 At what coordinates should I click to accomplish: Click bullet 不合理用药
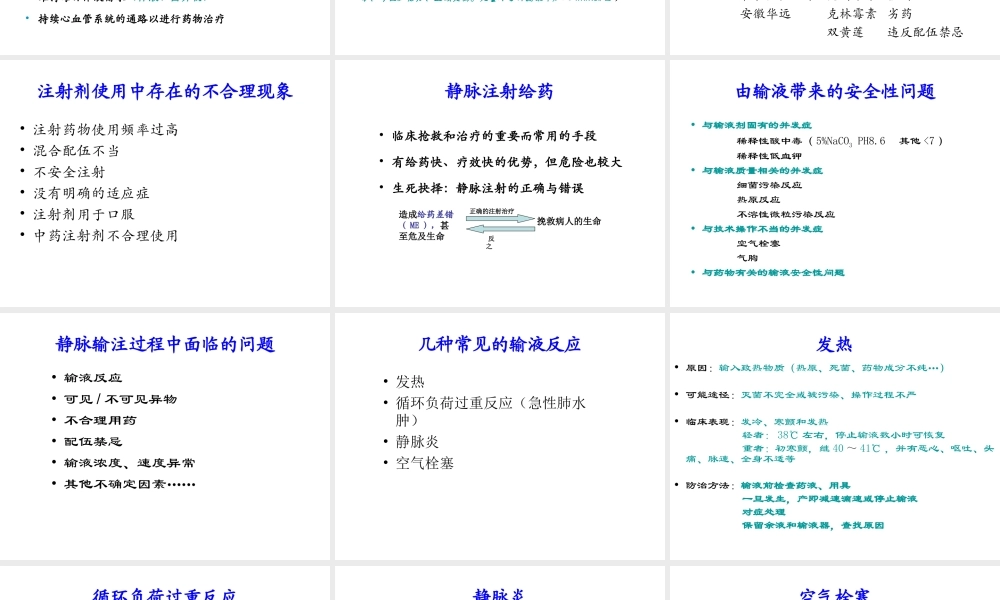(100, 421)
